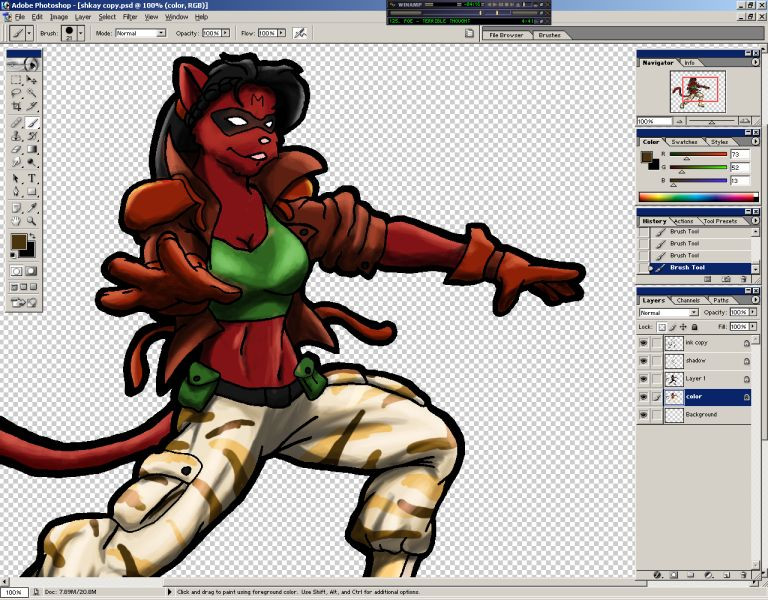Select the Path Selection tool

(x=16, y=179)
